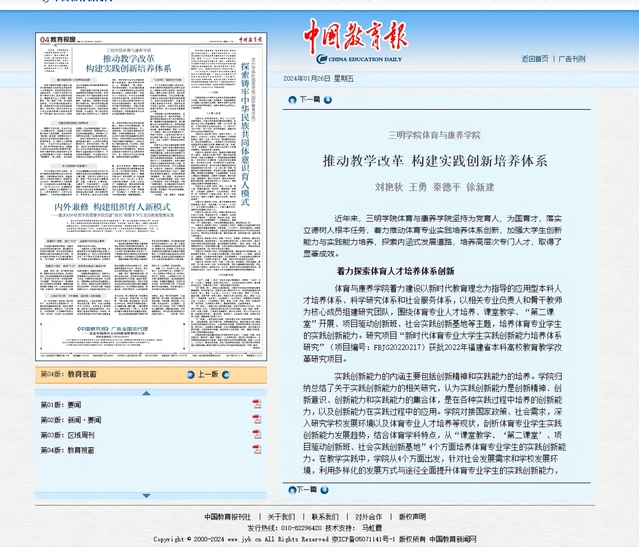Click the orange bar label 第04版：教育视窗

pyautogui.click(x=68, y=374)
